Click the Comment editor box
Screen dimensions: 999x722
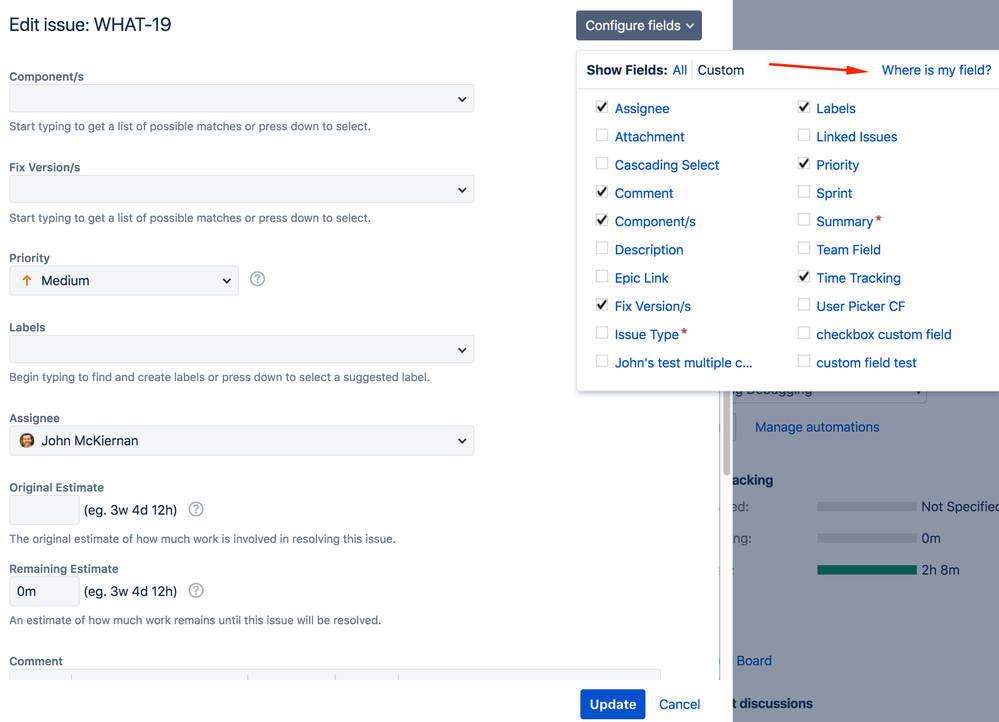334,674
